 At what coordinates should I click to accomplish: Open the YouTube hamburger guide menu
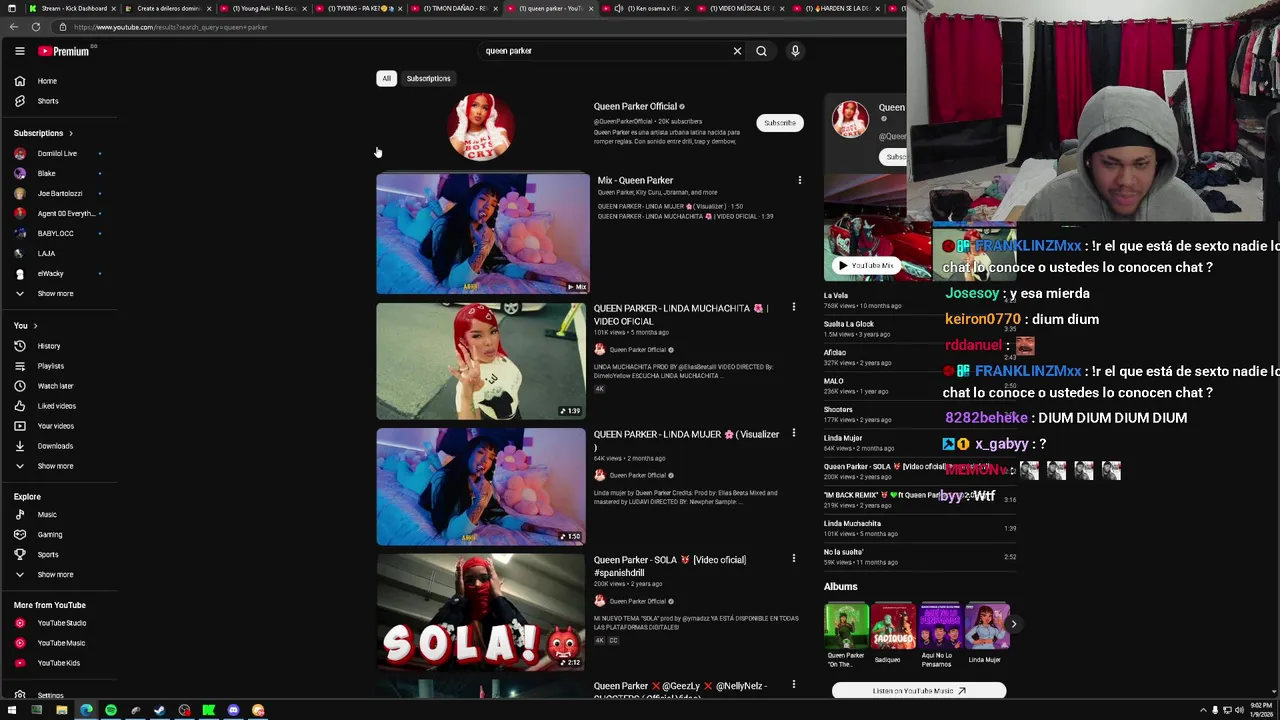[x=19, y=51]
